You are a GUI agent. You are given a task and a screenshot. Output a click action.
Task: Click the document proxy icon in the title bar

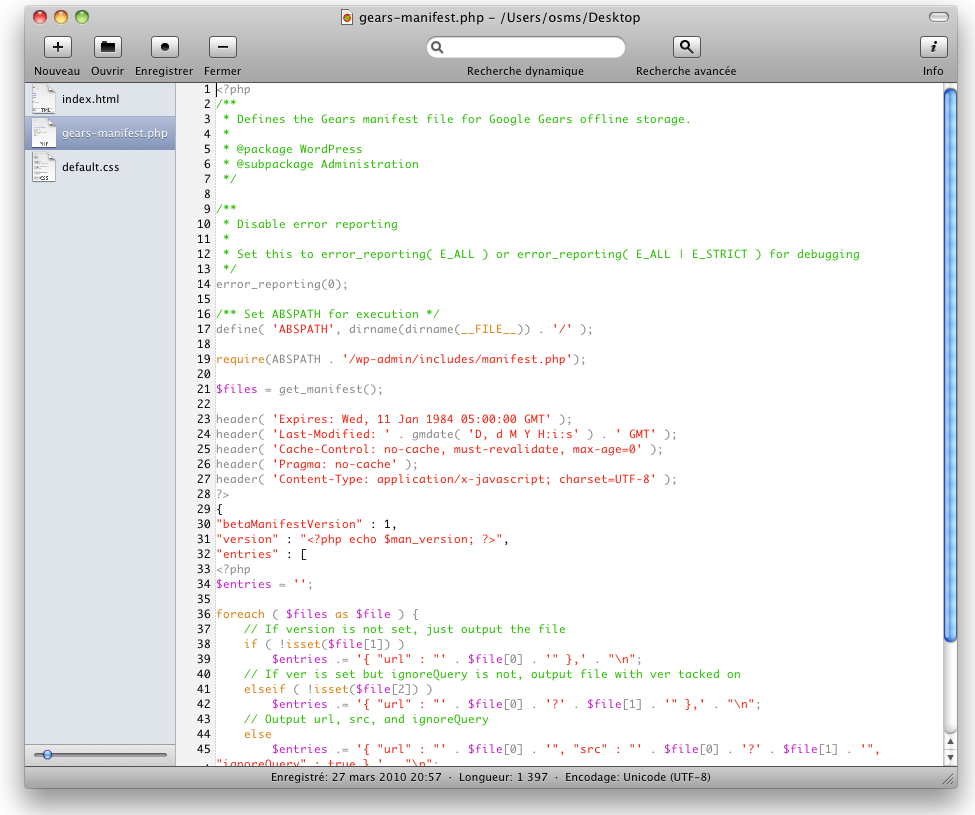347,17
